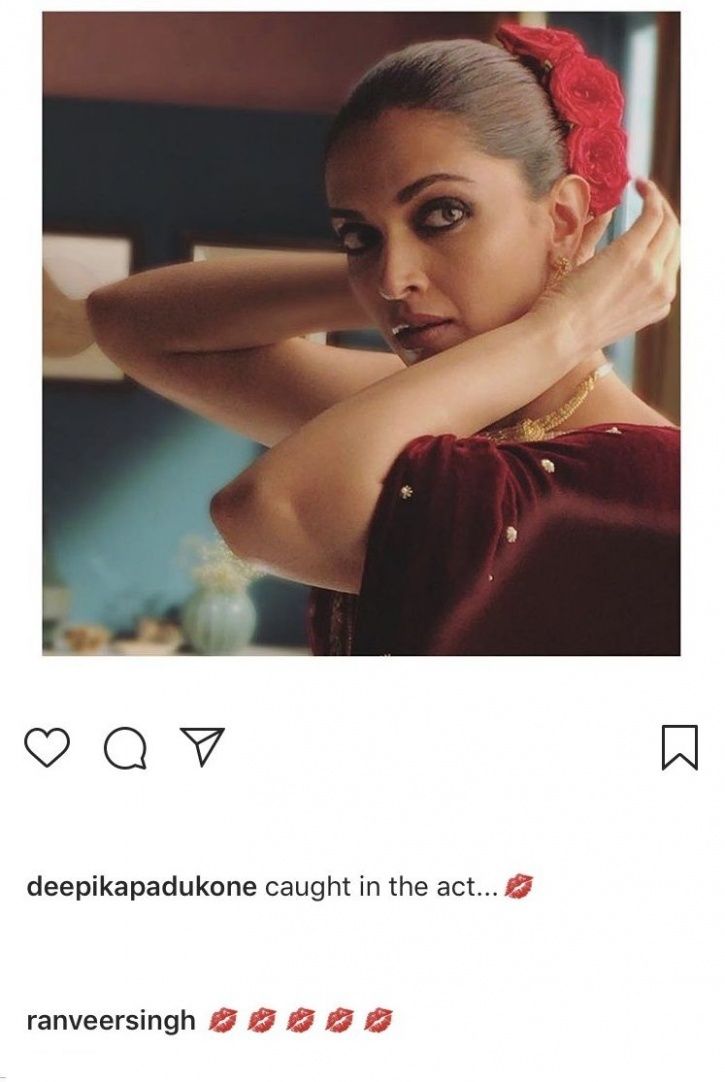The width and height of the screenshot is (725, 1082).
Task: Share the post via paper plane icon
Action: click(x=201, y=746)
